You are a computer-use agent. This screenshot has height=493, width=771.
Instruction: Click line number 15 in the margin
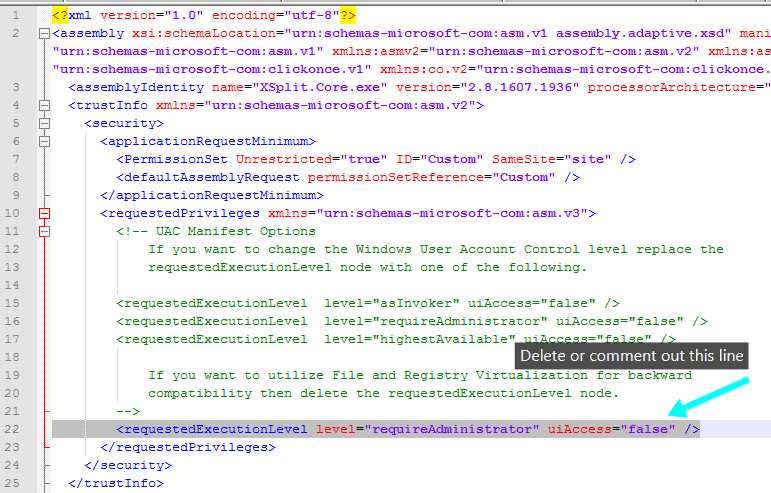click(14, 303)
